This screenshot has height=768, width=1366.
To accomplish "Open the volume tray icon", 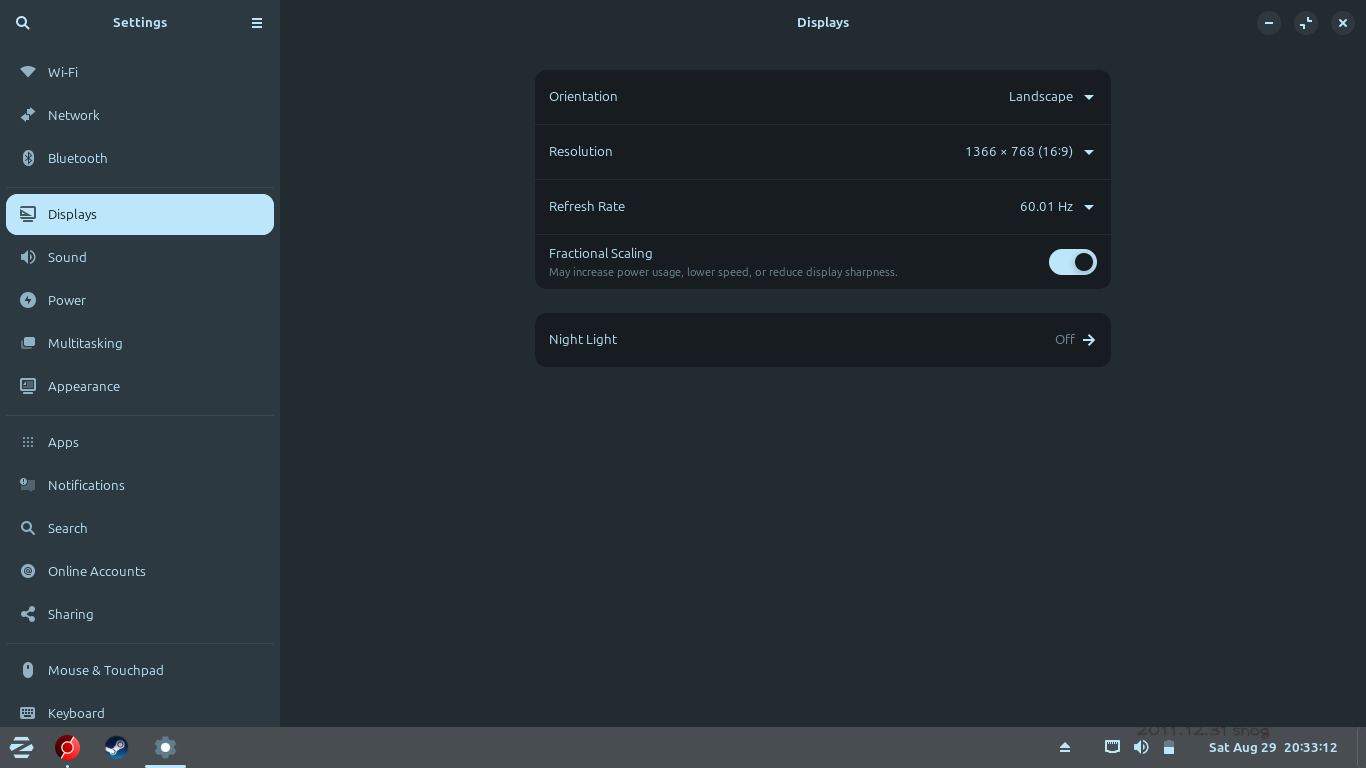I will [1141, 747].
